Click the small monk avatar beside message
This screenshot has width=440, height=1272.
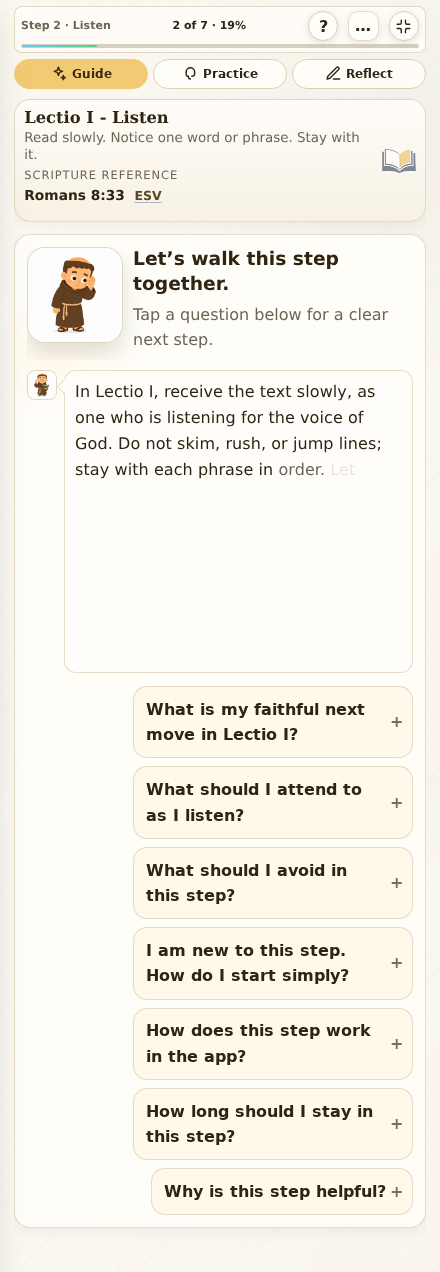pos(42,385)
